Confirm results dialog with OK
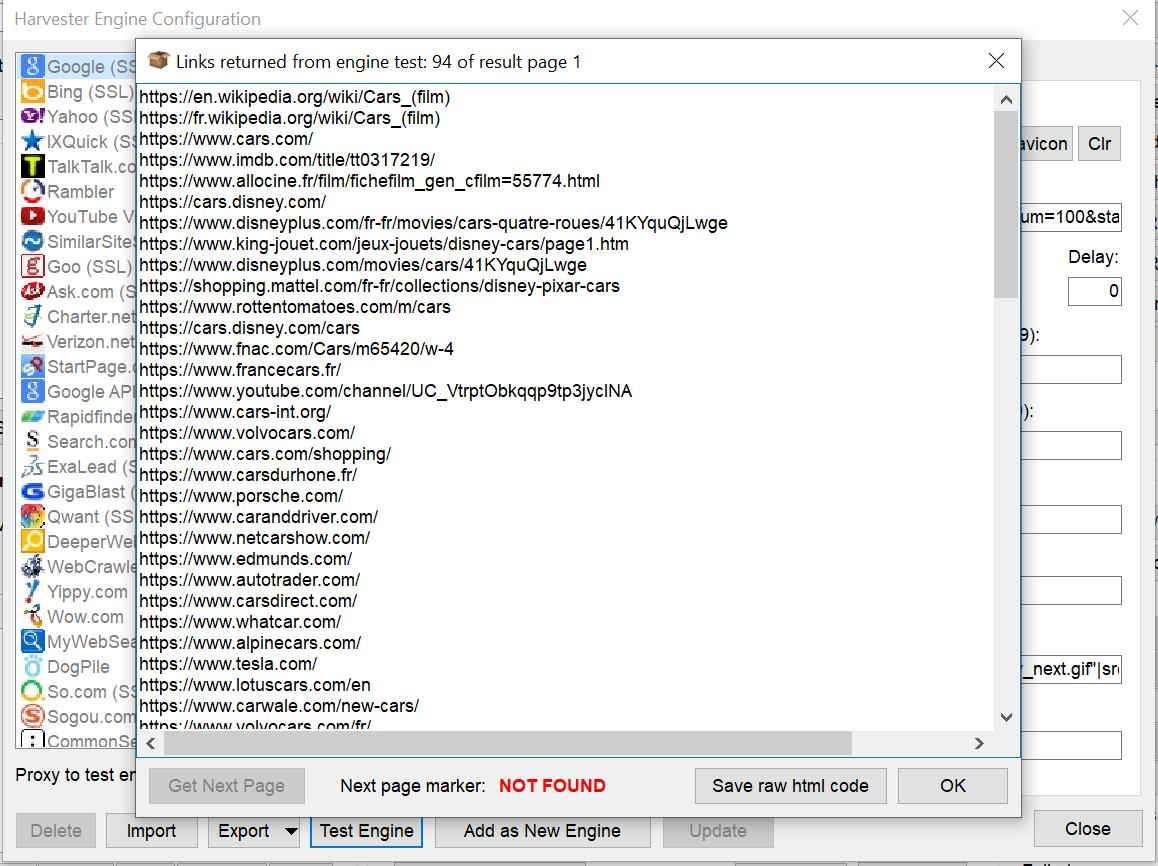This screenshot has height=866, width=1158. click(x=953, y=786)
